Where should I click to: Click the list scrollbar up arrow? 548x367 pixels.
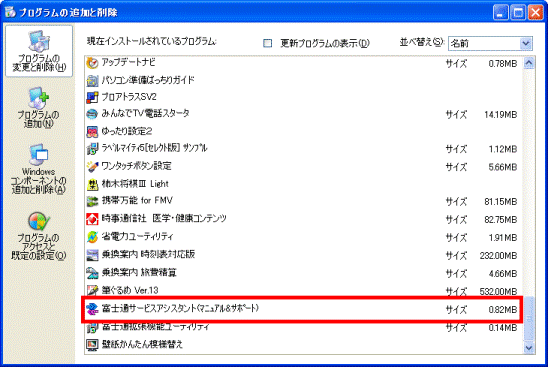pyautogui.click(x=529, y=63)
